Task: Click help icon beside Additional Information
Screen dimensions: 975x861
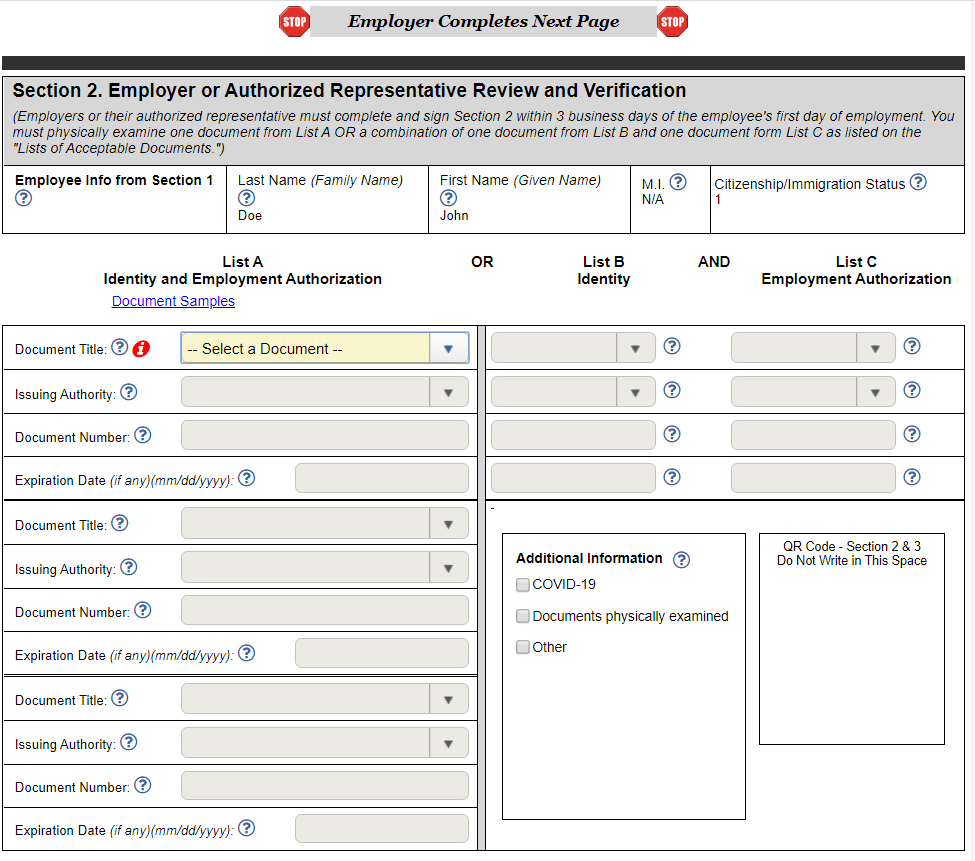Action: click(681, 560)
